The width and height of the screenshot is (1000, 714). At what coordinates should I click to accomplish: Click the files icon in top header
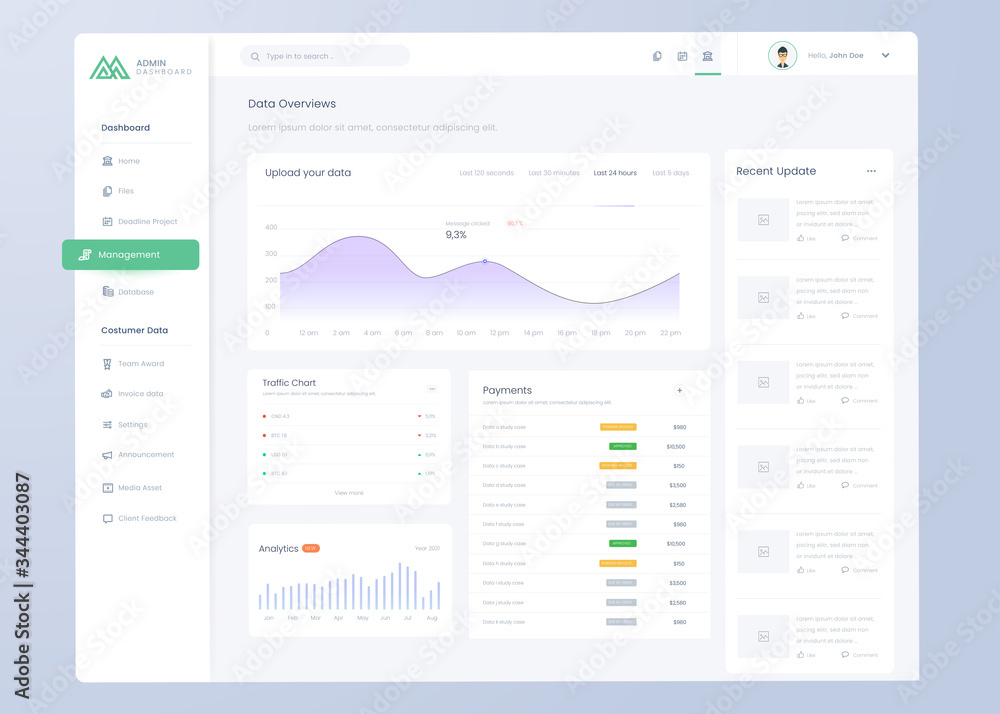657,56
